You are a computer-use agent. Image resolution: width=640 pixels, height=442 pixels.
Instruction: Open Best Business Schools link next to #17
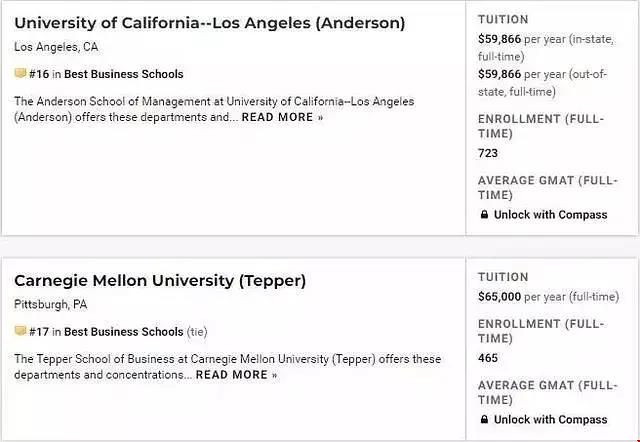click(x=124, y=332)
